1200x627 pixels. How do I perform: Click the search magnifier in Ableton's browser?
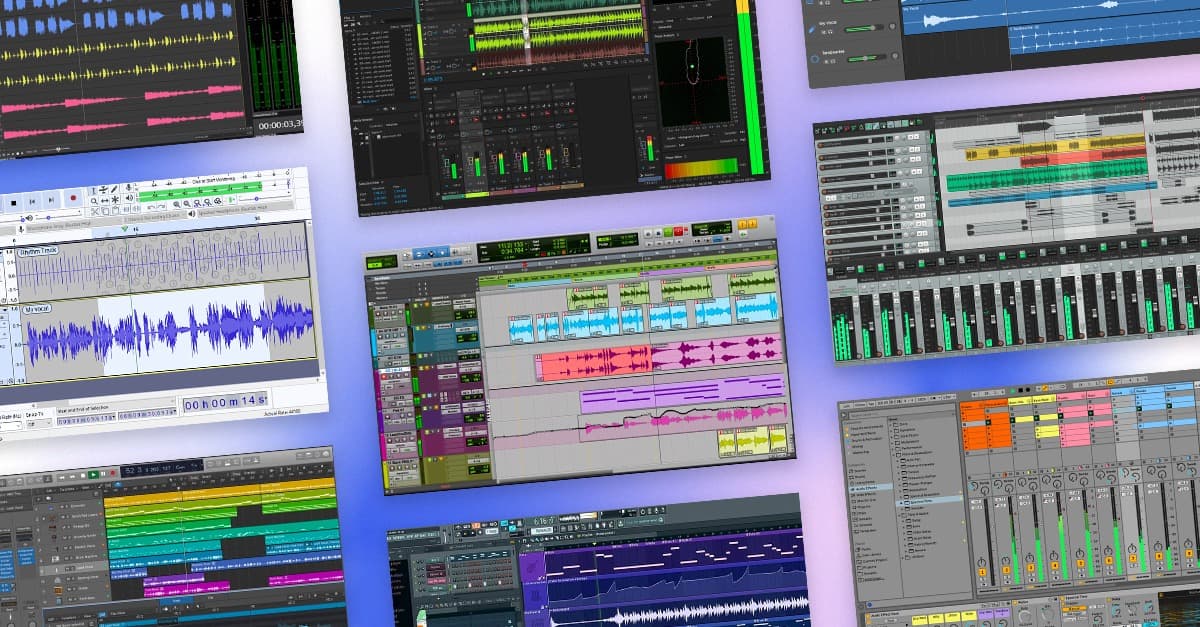844,415
